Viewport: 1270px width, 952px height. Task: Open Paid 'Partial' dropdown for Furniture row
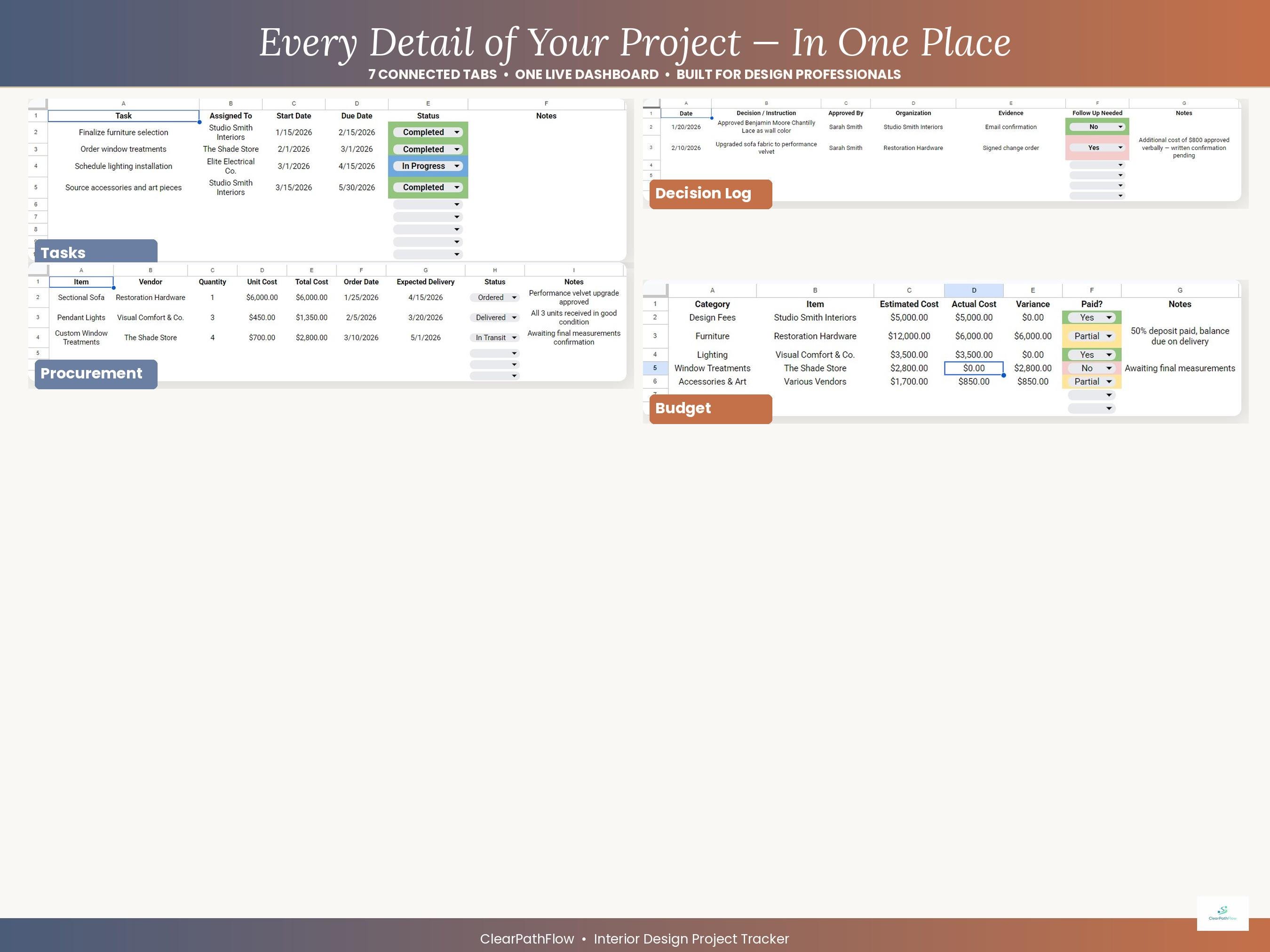pyautogui.click(x=1091, y=336)
